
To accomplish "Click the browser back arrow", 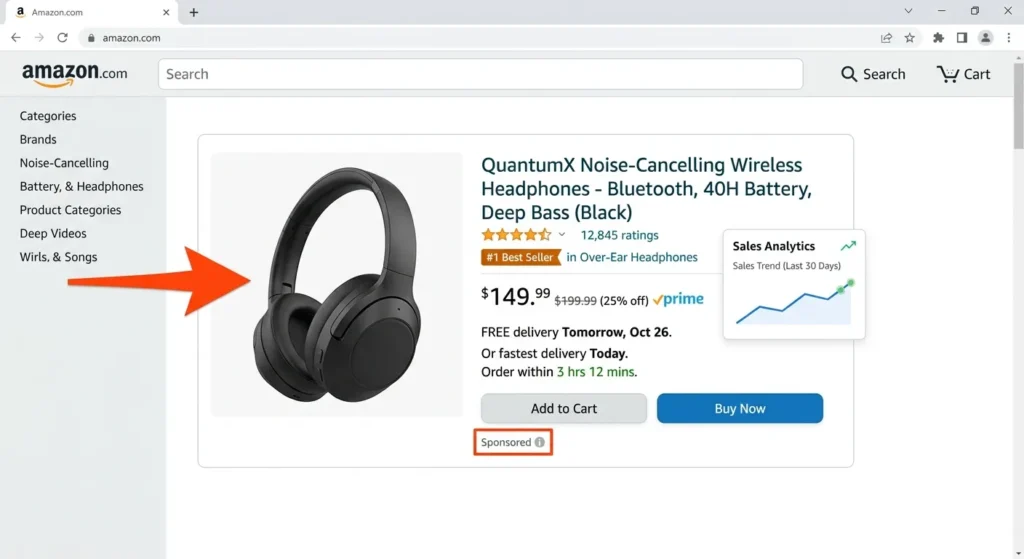I will pyautogui.click(x=16, y=38).
